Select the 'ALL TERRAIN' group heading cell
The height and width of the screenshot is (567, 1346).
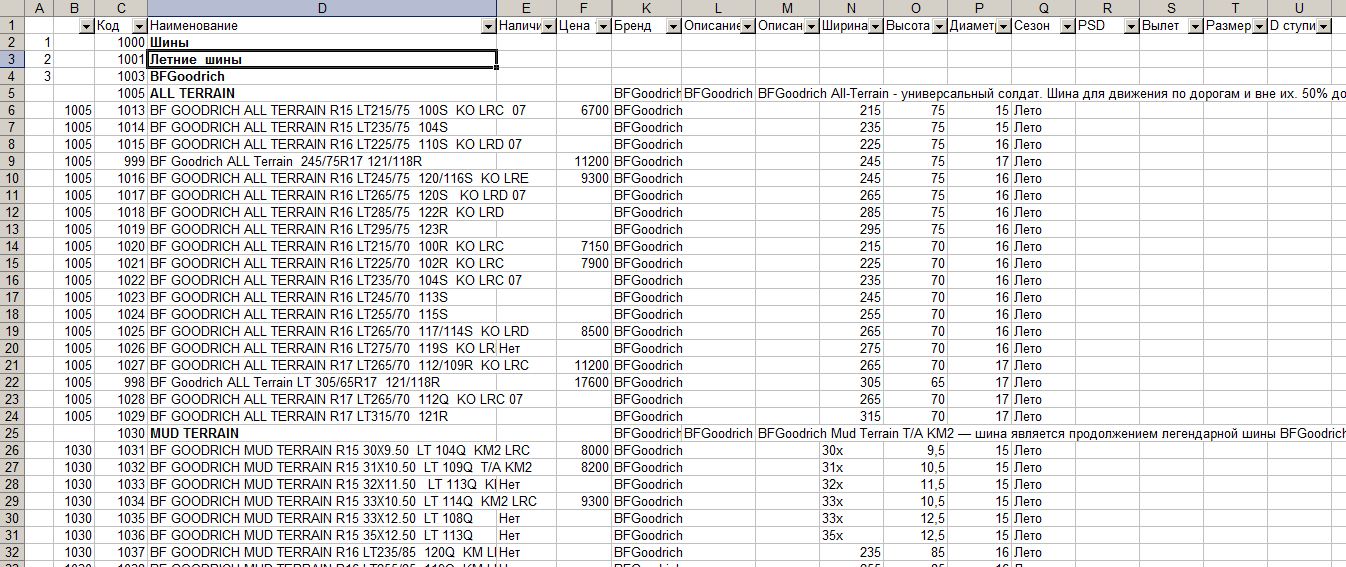(322, 93)
